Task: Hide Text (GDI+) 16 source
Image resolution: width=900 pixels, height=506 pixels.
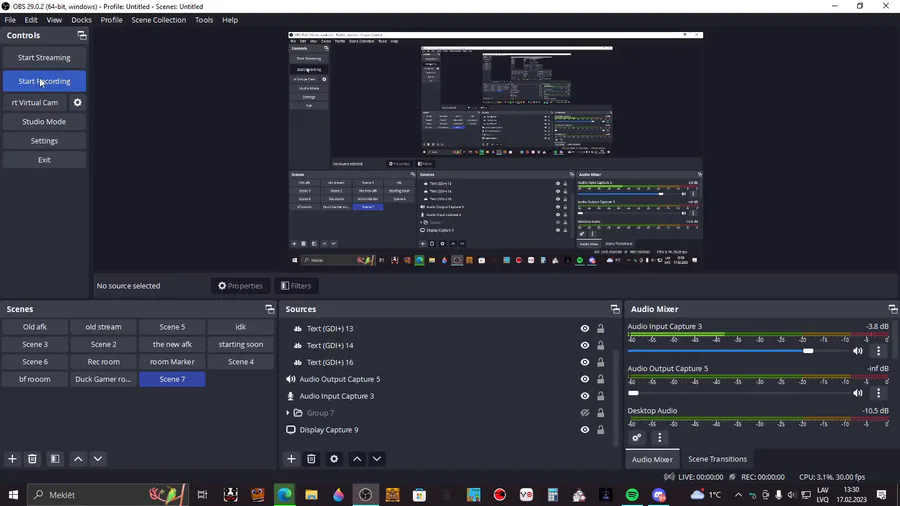Action: 584,362
